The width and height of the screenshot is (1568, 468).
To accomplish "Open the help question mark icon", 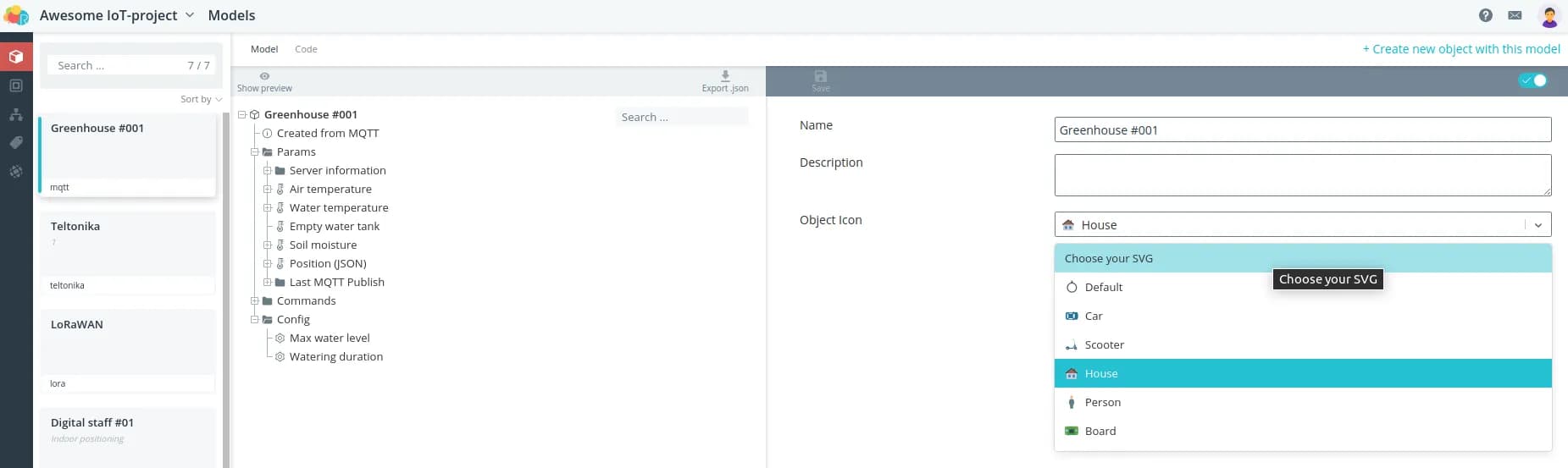I will tap(1485, 15).
